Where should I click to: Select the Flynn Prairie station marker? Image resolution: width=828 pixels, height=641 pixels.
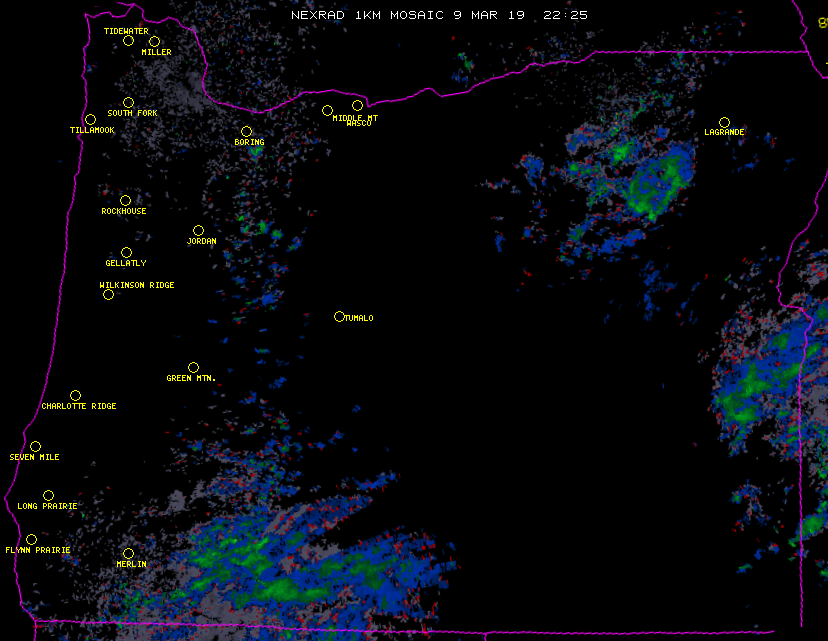31,540
